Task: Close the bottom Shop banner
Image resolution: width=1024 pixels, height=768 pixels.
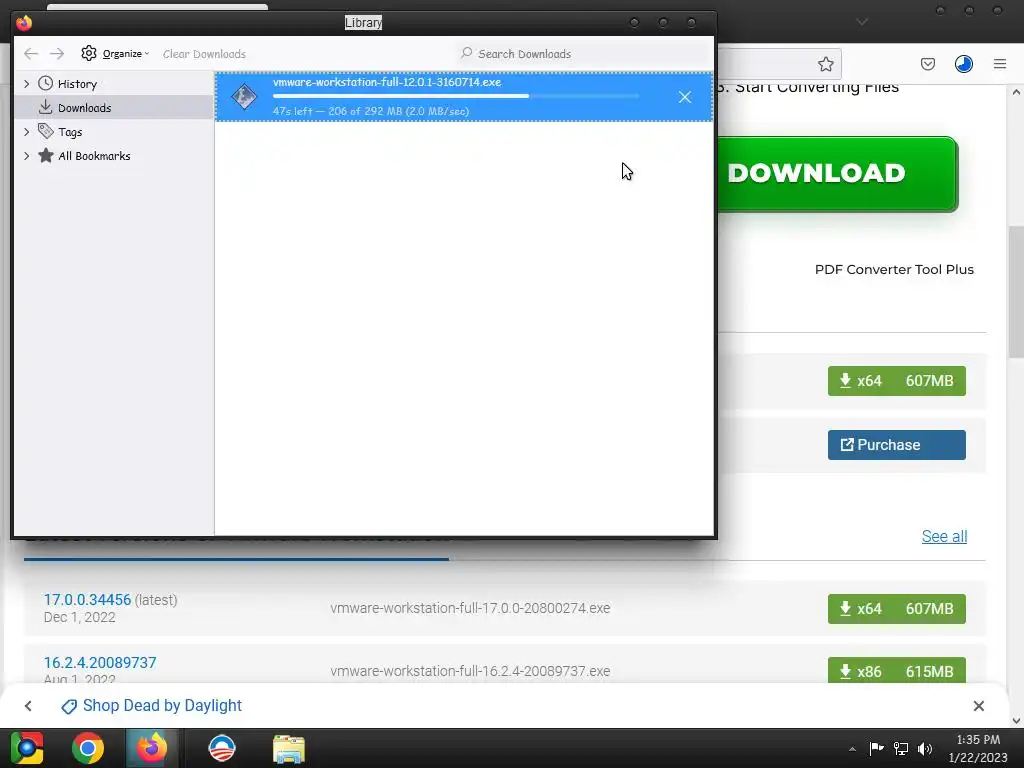Action: click(978, 706)
